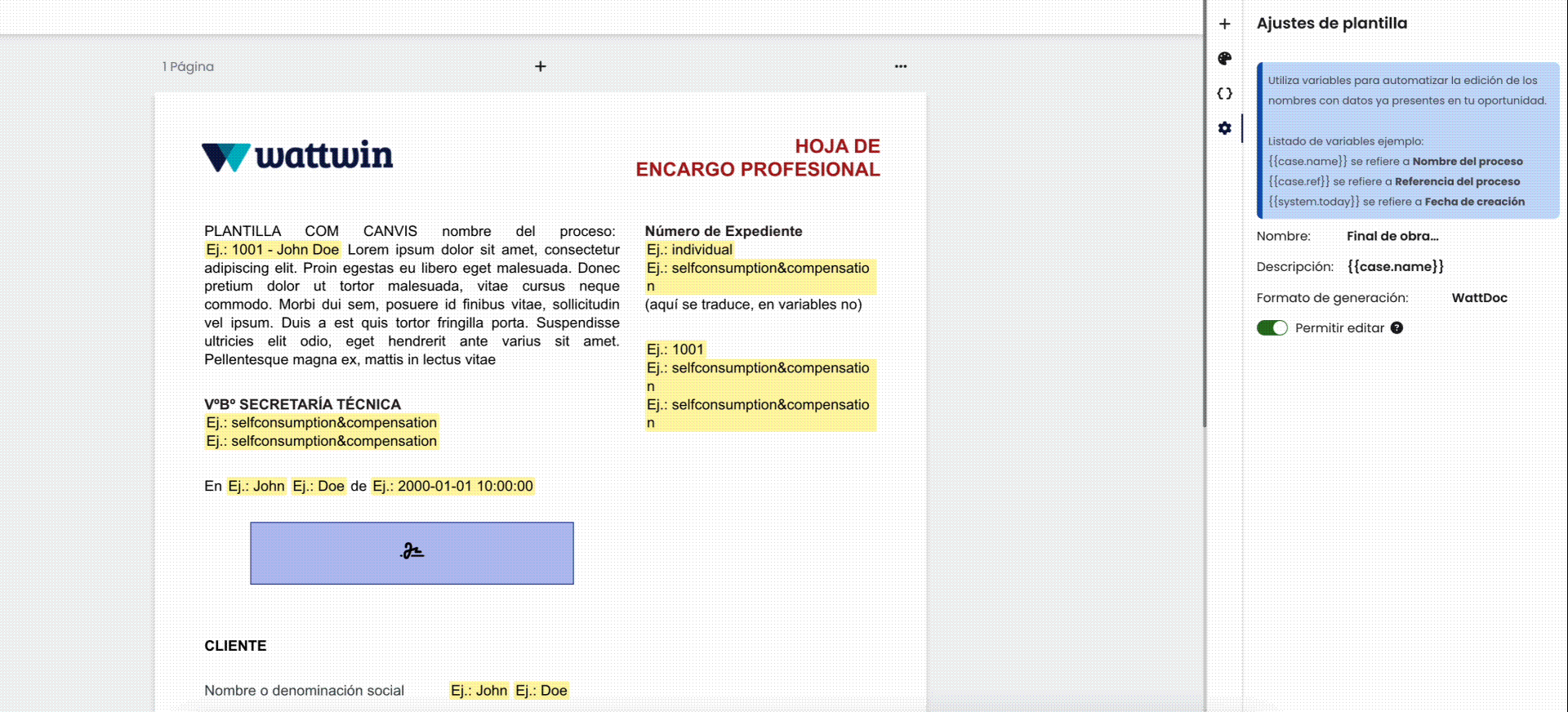Image resolution: width=1568 pixels, height=712 pixels.
Task: Click the Lorem ipsum paragraph text
Action: click(412, 305)
